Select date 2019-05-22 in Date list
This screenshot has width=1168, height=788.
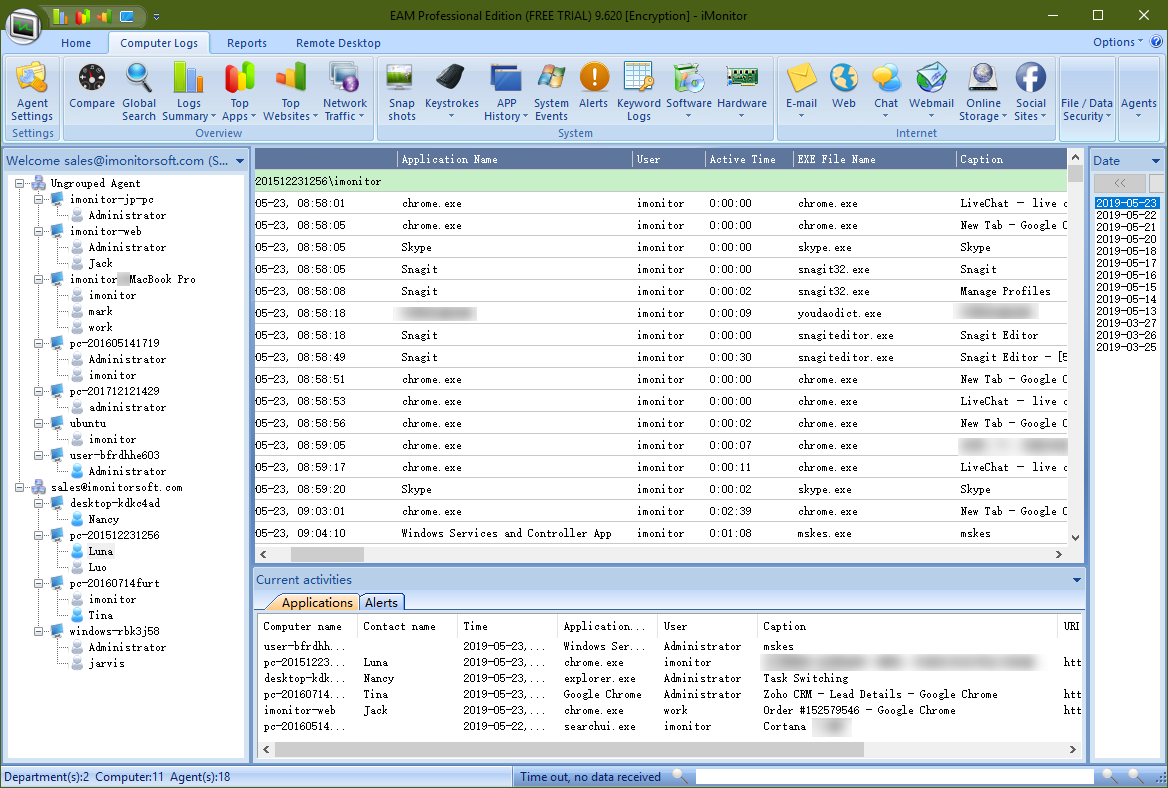(1126, 215)
